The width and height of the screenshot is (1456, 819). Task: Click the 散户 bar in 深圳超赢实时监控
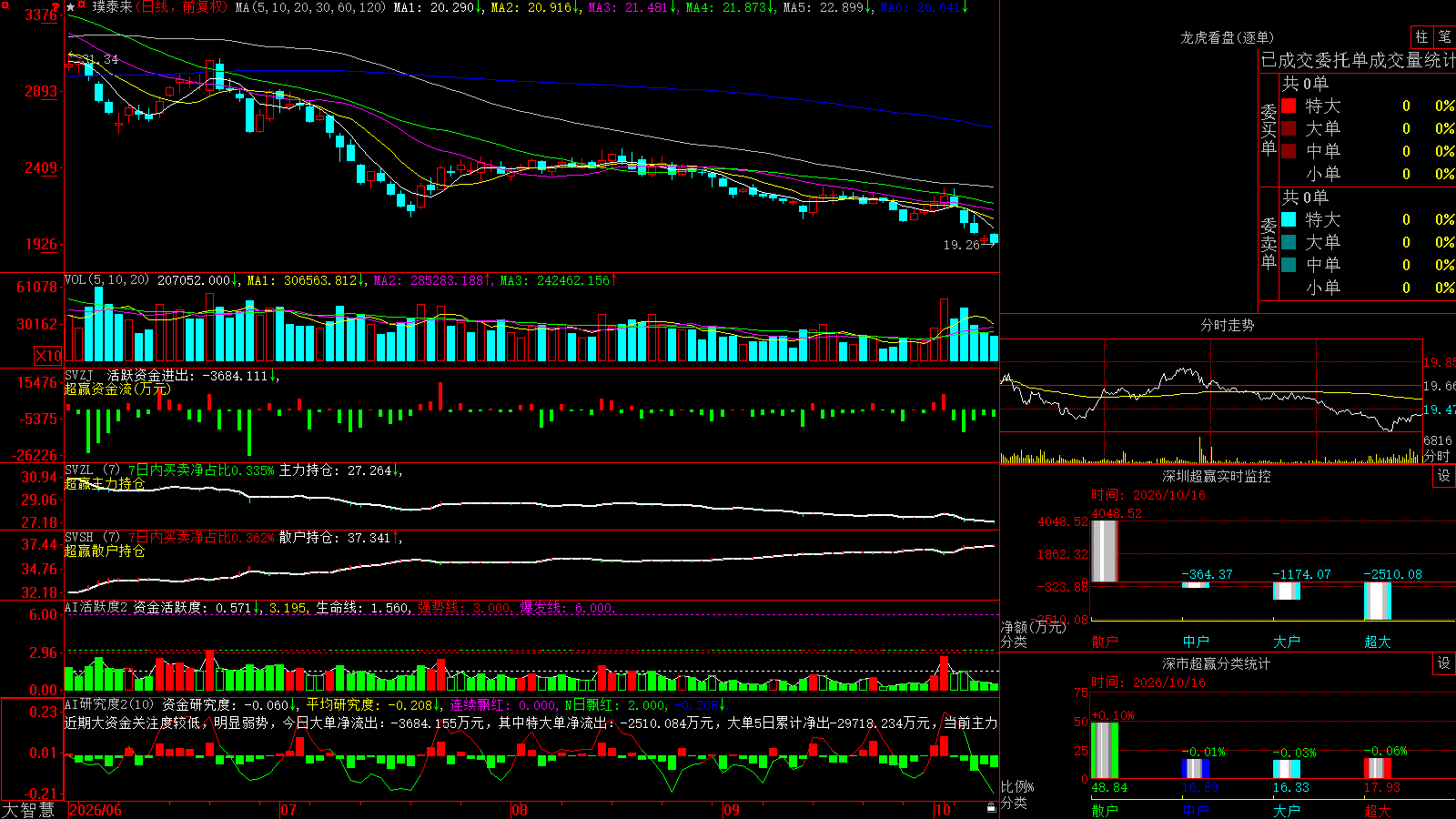[x=1105, y=551]
